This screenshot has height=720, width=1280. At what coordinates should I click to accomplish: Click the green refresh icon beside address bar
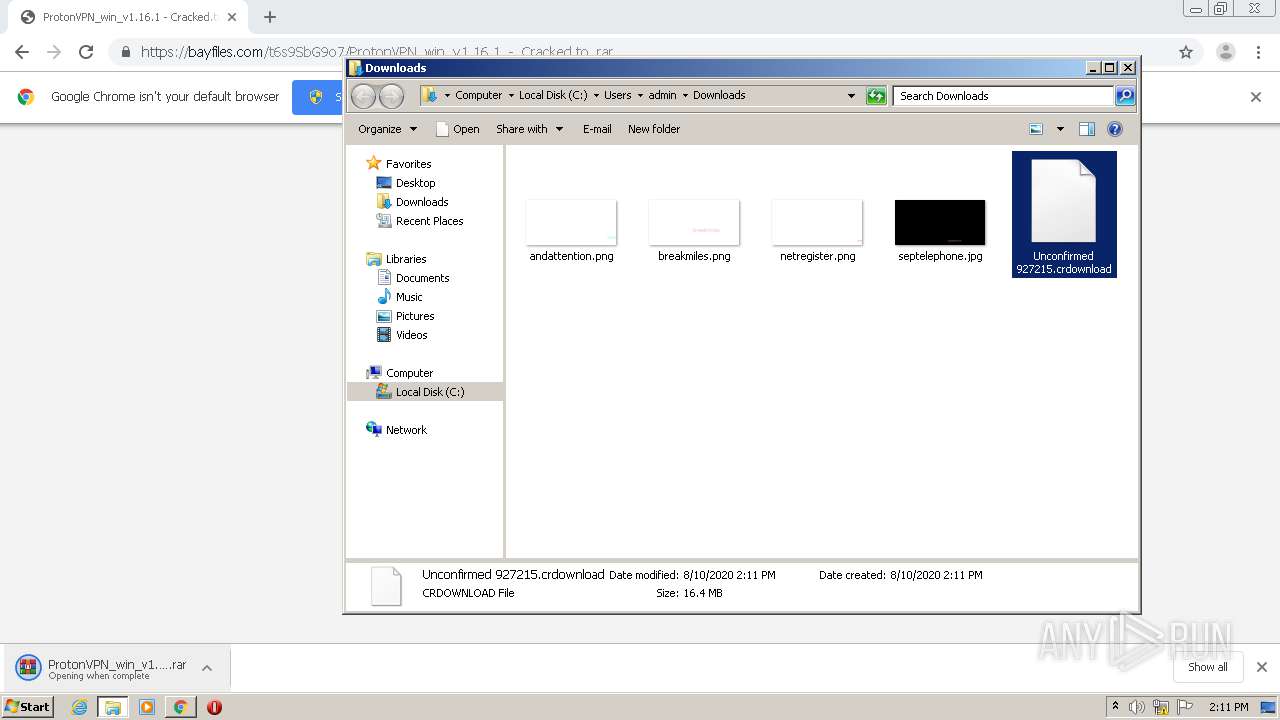(876, 96)
